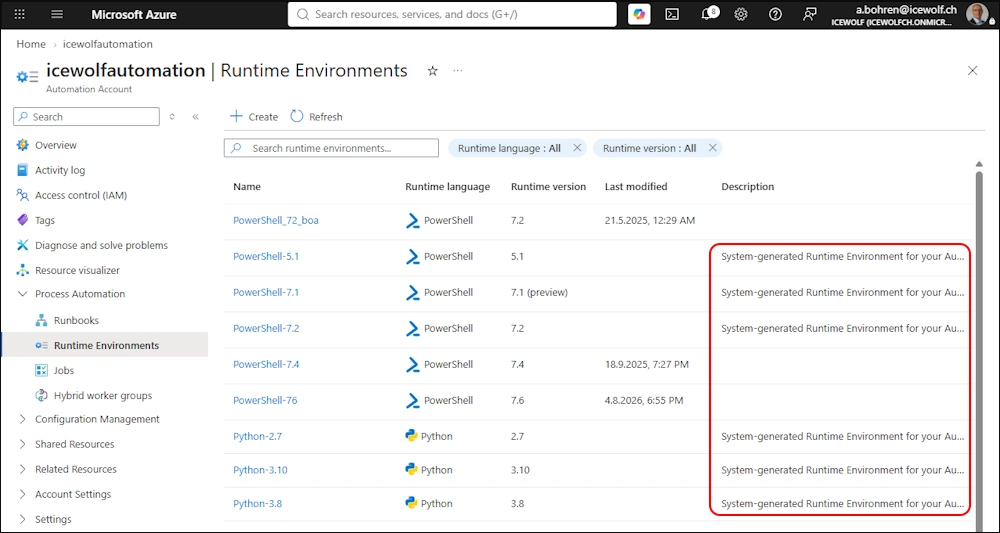The height and width of the screenshot is (533, 1000).
Task: Open PowerShell_72_boa environment
Action: 276,221
